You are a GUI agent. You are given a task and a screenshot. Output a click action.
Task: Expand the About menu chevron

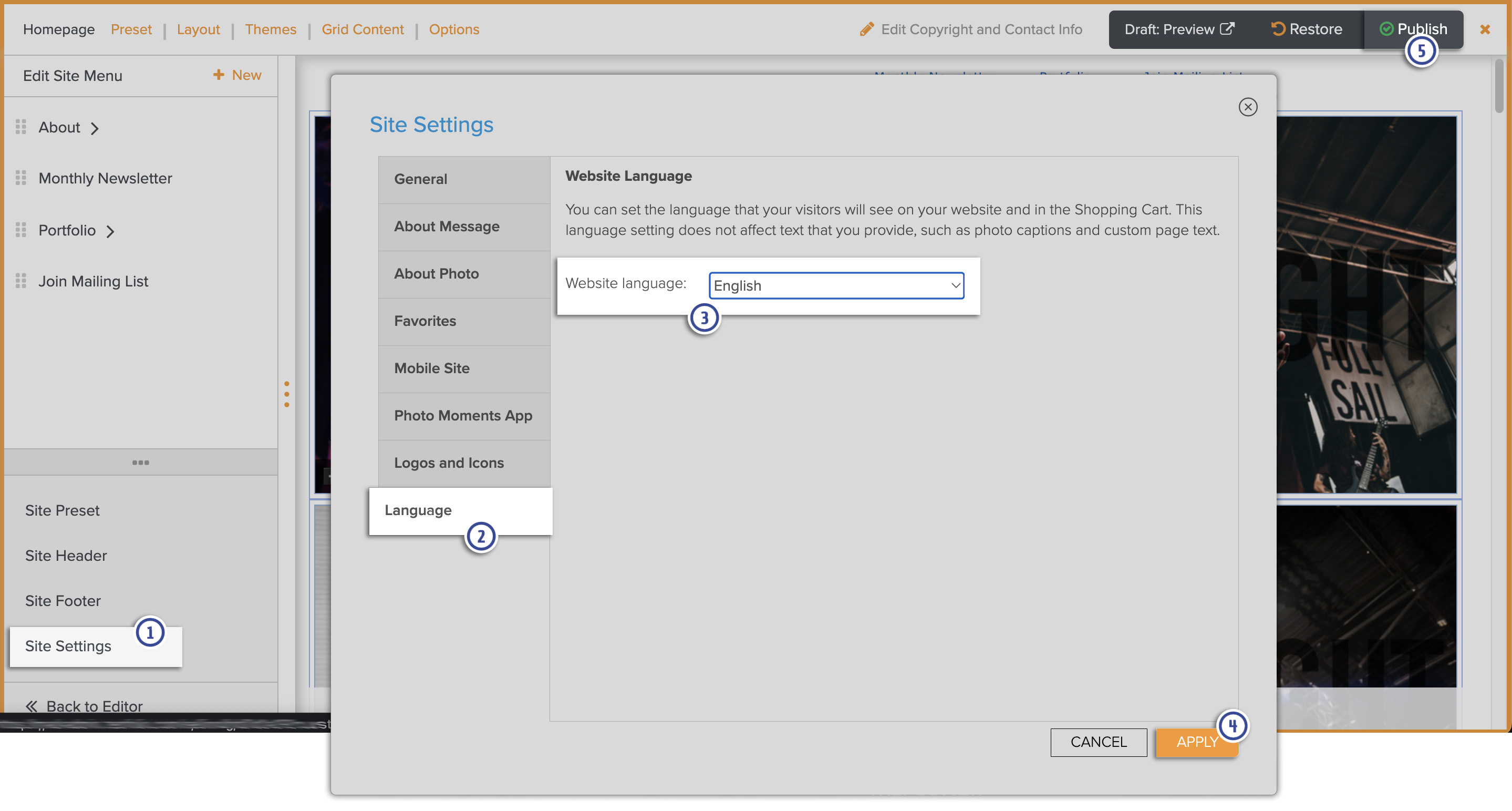coord(95,128)
